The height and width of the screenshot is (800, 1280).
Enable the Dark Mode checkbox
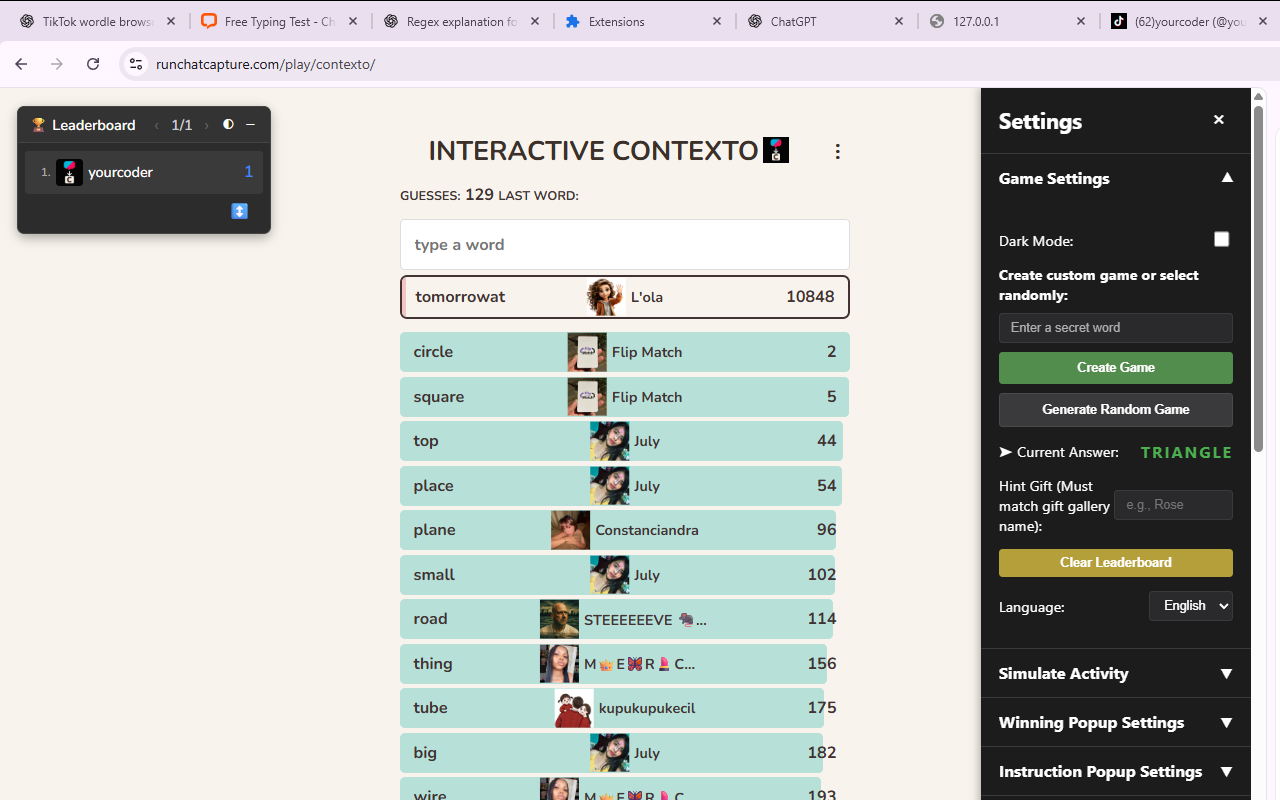pyautogui.click(x=1221, y=239)
